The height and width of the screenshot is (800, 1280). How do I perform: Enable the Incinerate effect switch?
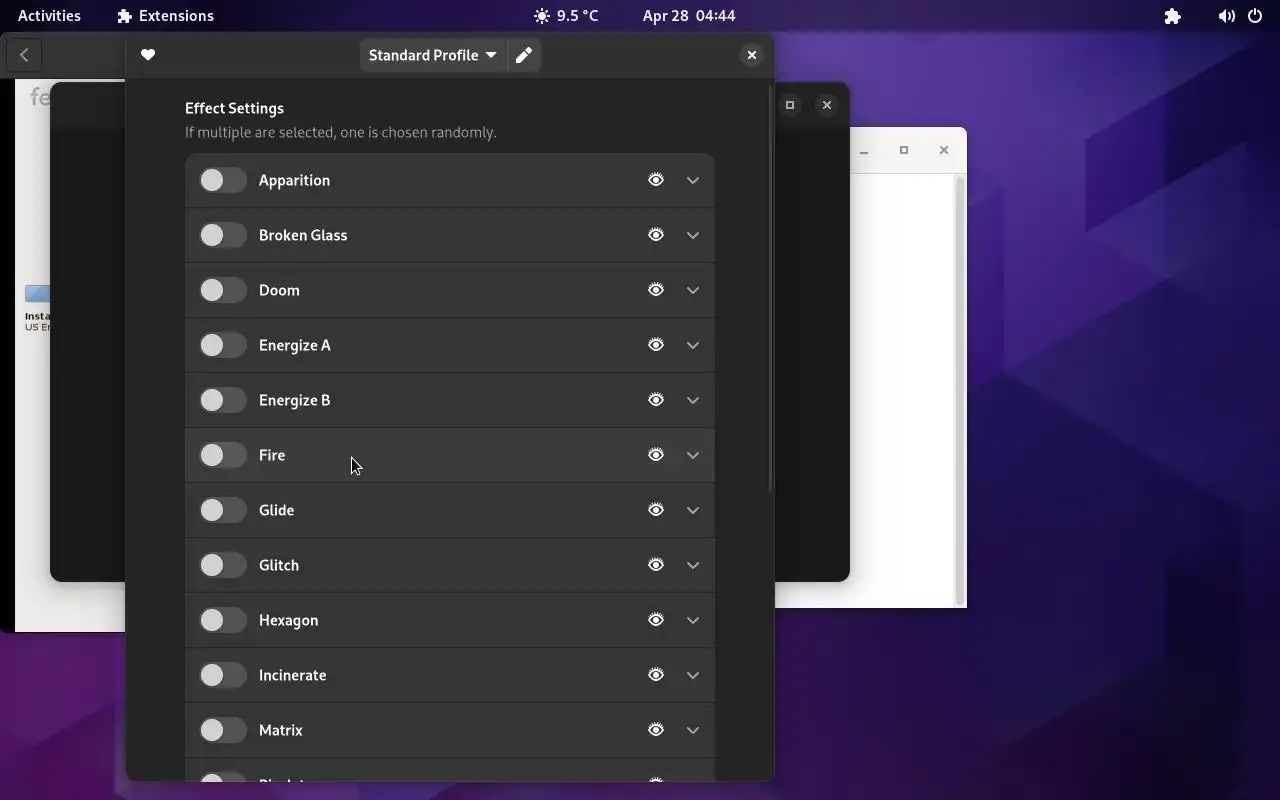tap(222, 675)
